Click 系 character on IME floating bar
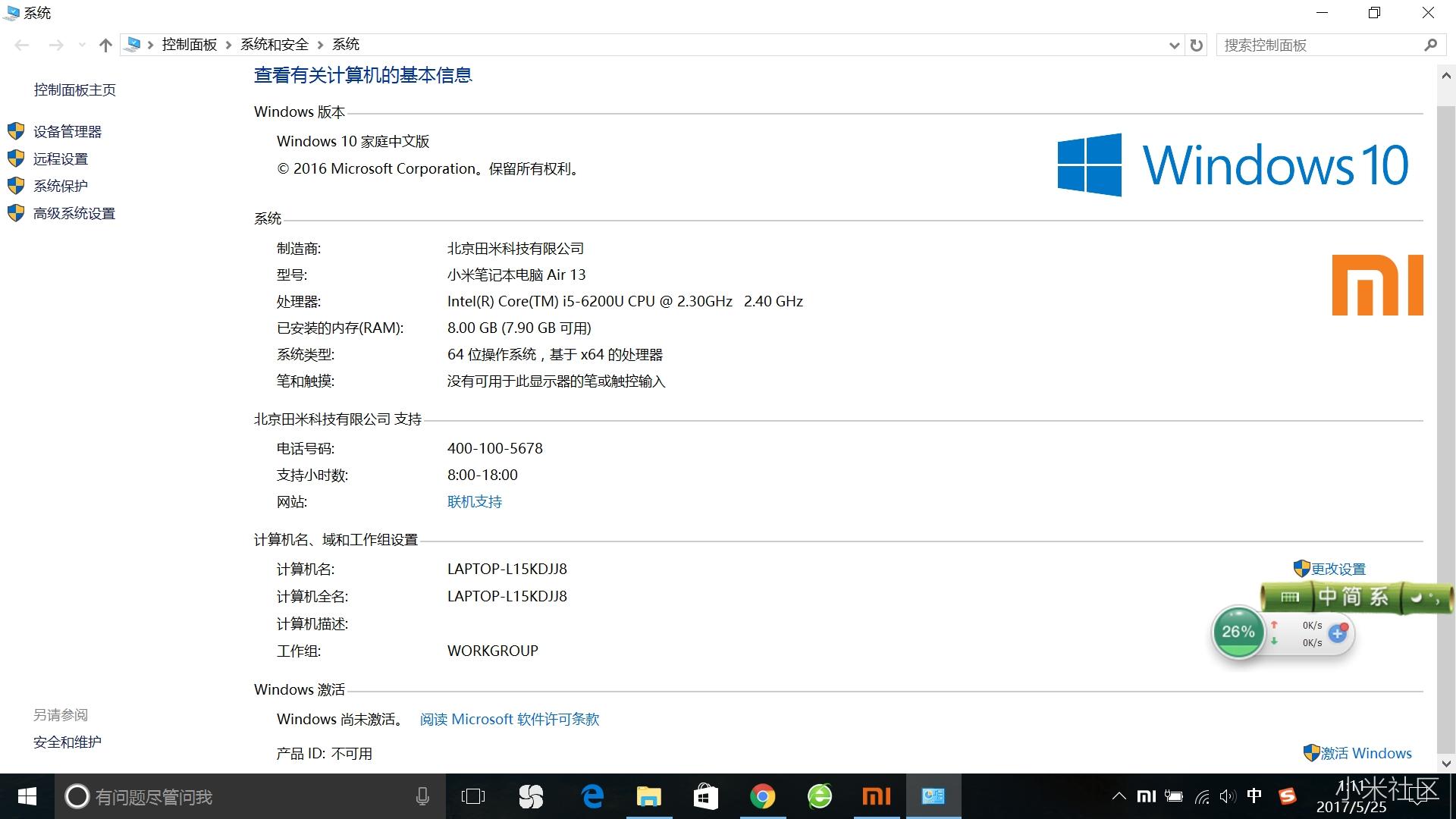Viewport: 1456px width, 819px height. click(1379, 597)
